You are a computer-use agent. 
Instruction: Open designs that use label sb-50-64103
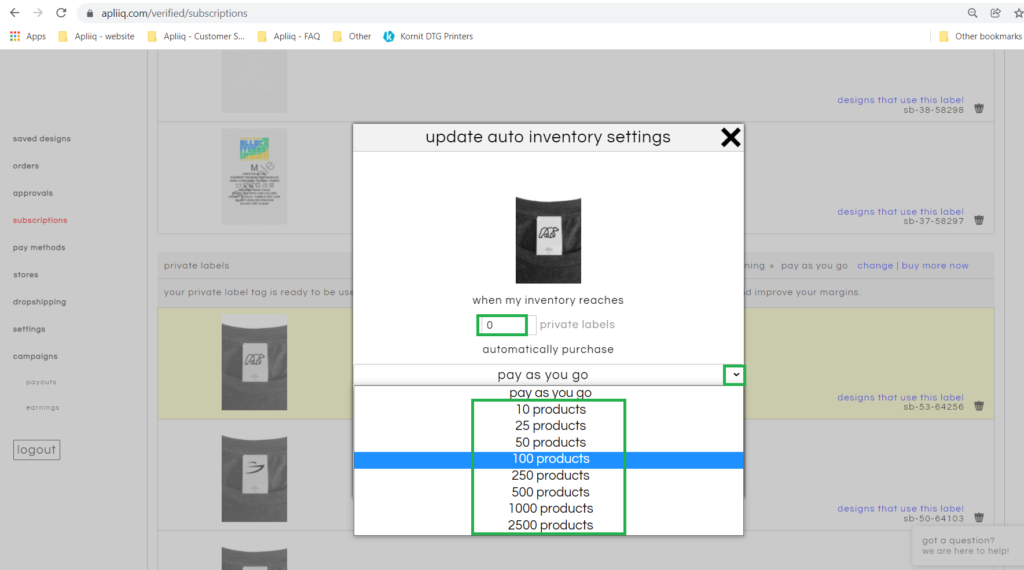tap(901, 509)
